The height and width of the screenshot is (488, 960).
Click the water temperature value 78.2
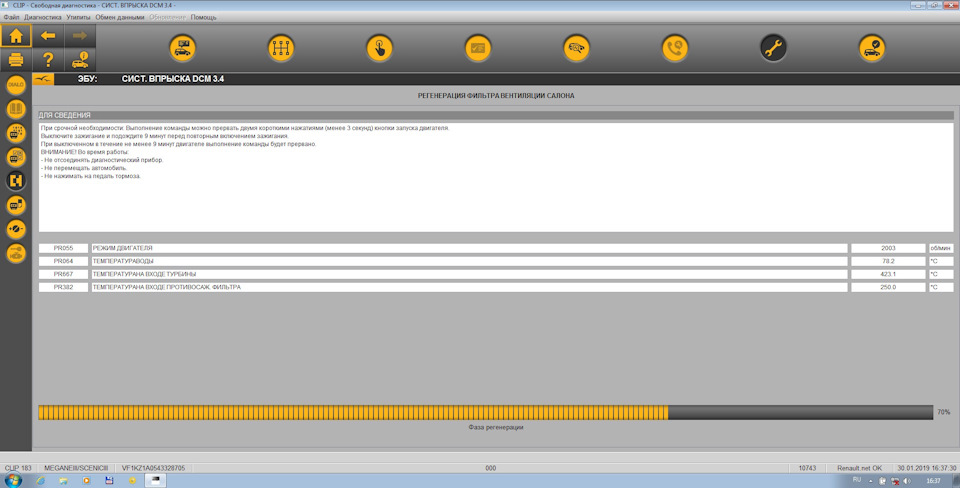click(x=888, y=261)
